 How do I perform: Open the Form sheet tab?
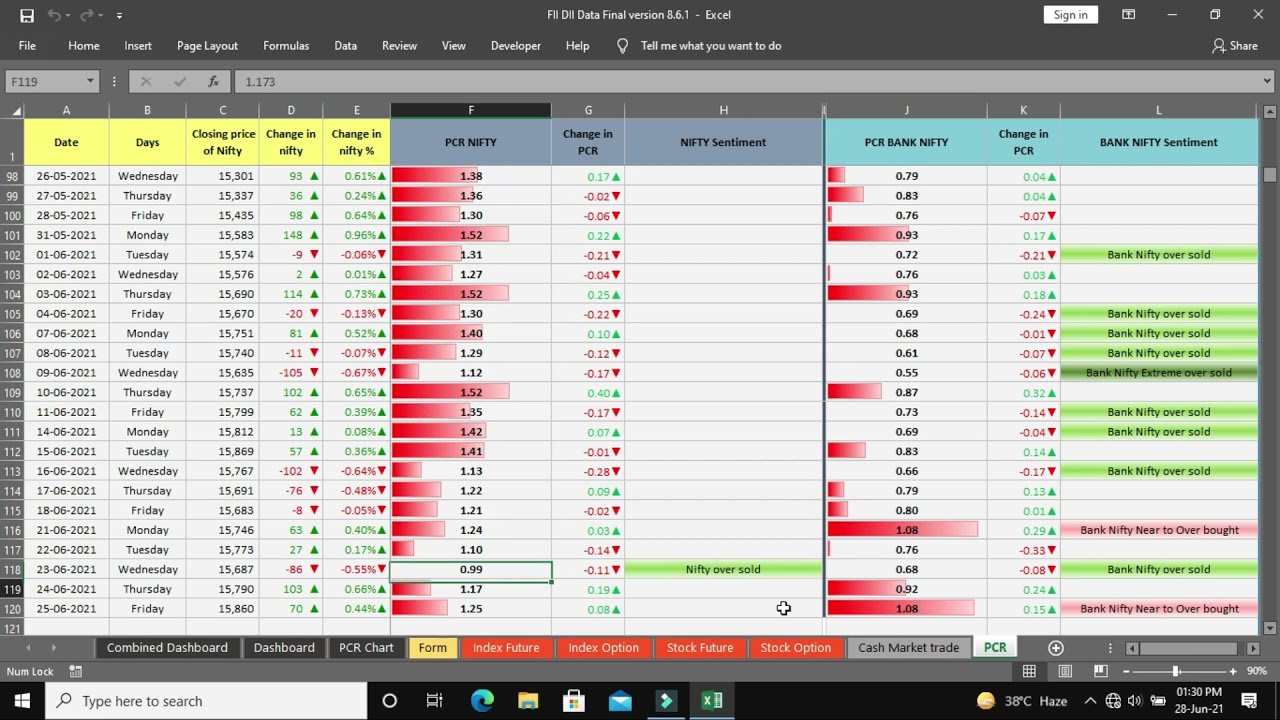(x=432, y=648)
